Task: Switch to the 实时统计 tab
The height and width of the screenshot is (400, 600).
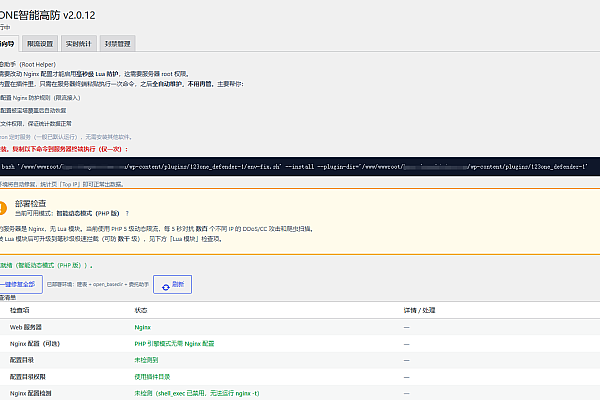Action: click(78, 44)
